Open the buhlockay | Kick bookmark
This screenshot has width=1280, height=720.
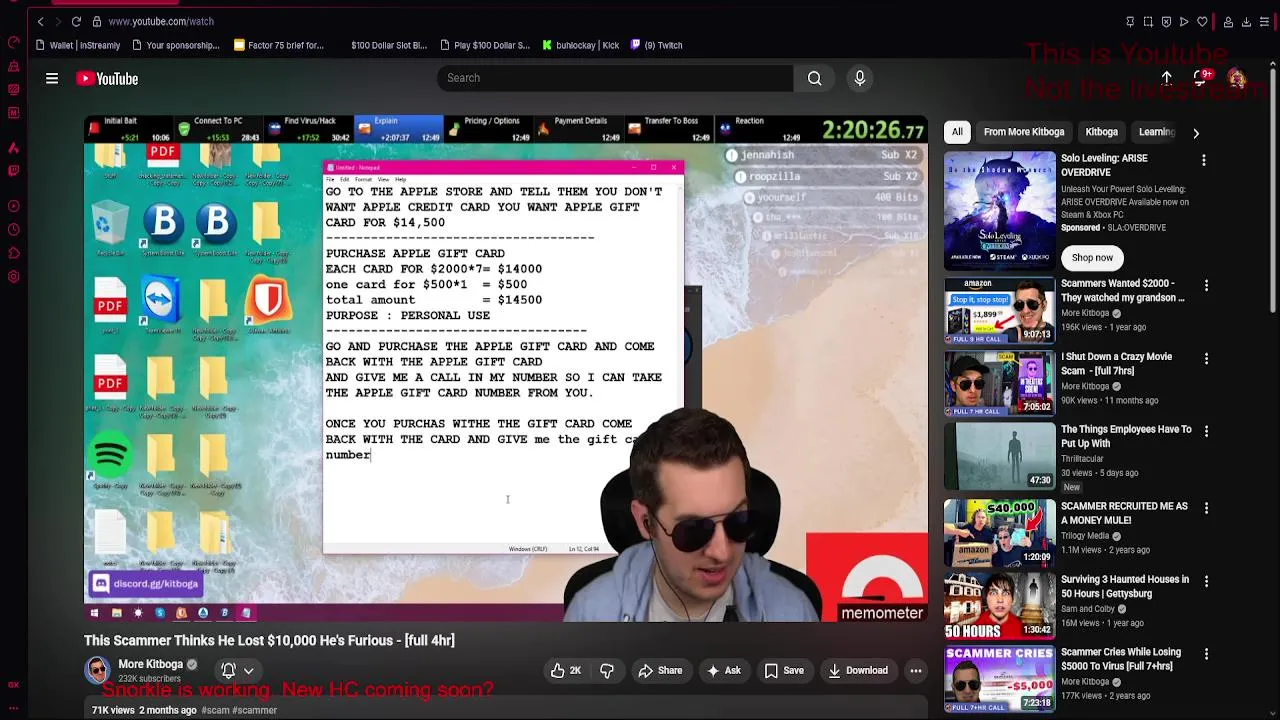click(x=581, y=45)
